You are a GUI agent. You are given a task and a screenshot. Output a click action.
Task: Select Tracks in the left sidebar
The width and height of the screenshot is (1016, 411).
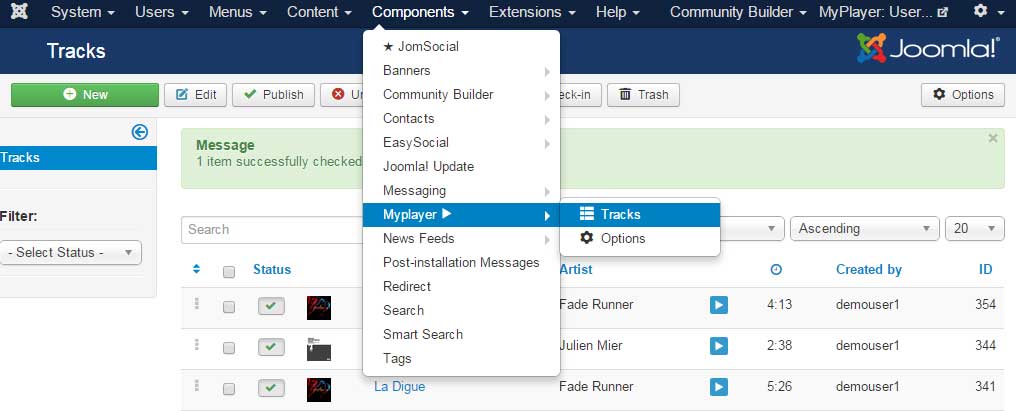pyautogui.click(x=78, y=158)
